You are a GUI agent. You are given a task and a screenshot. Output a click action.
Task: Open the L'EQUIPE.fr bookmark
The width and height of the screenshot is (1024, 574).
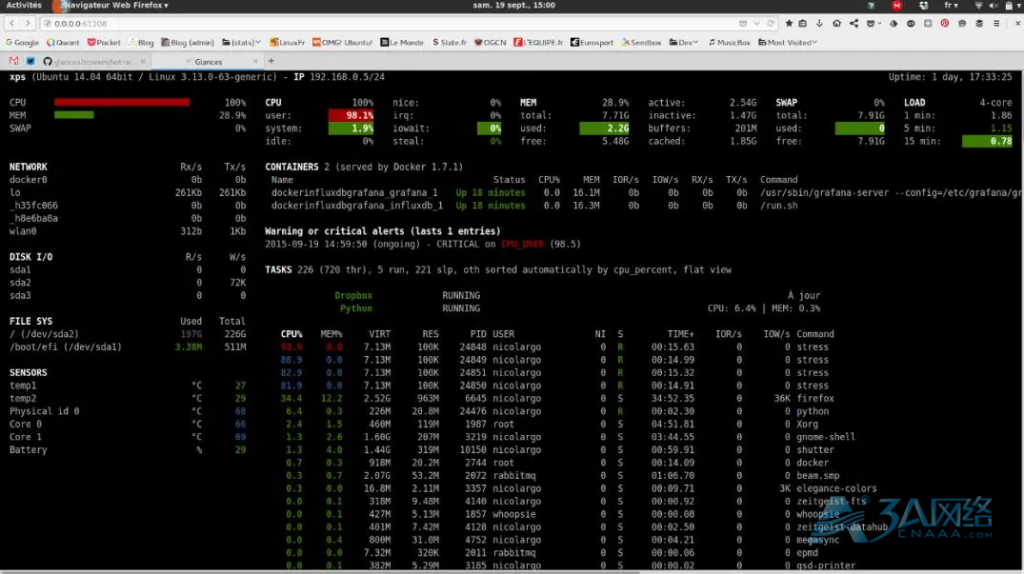(538, 42)
